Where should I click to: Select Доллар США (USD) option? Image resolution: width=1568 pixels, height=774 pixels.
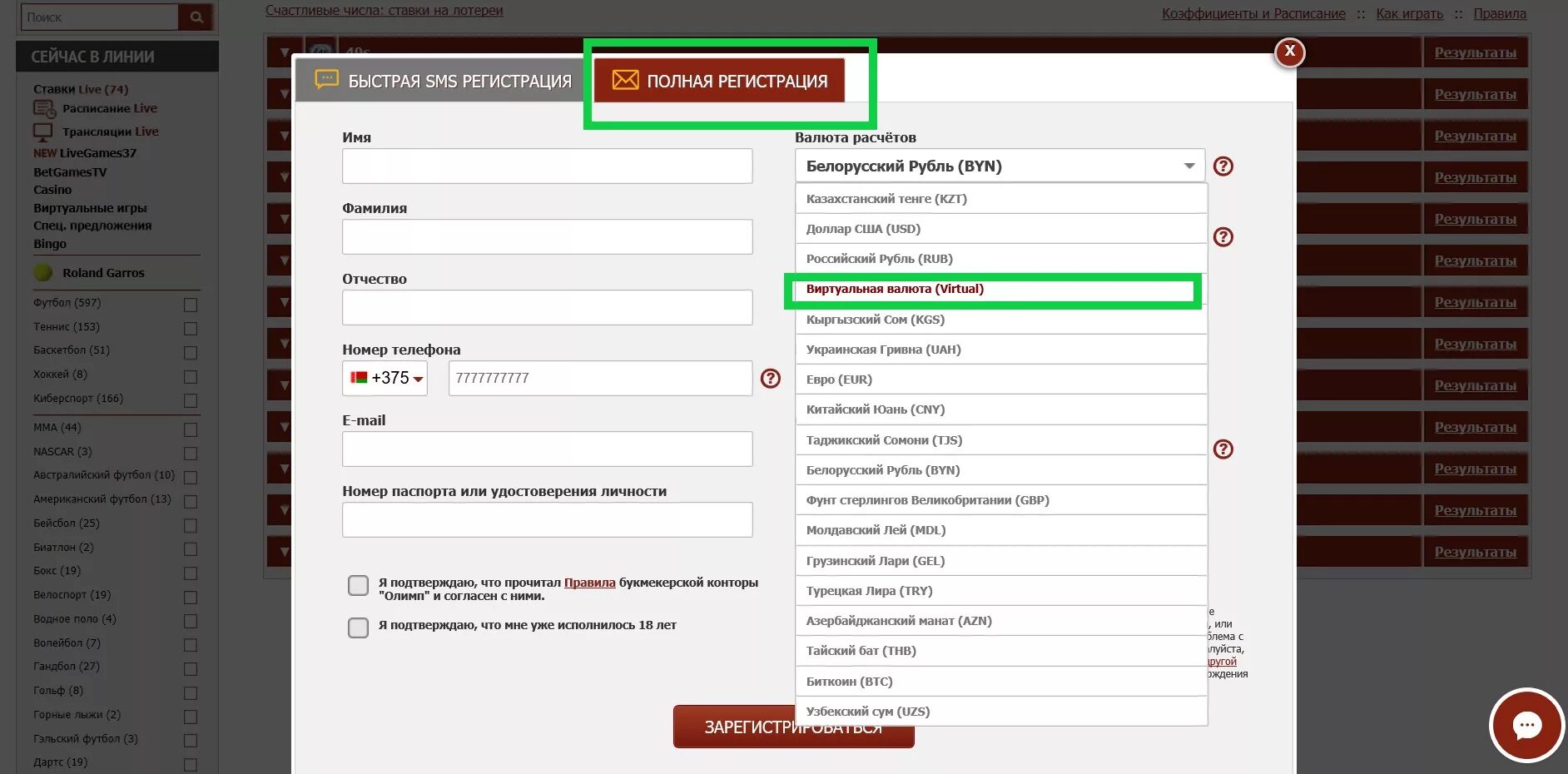[1001, 229]
